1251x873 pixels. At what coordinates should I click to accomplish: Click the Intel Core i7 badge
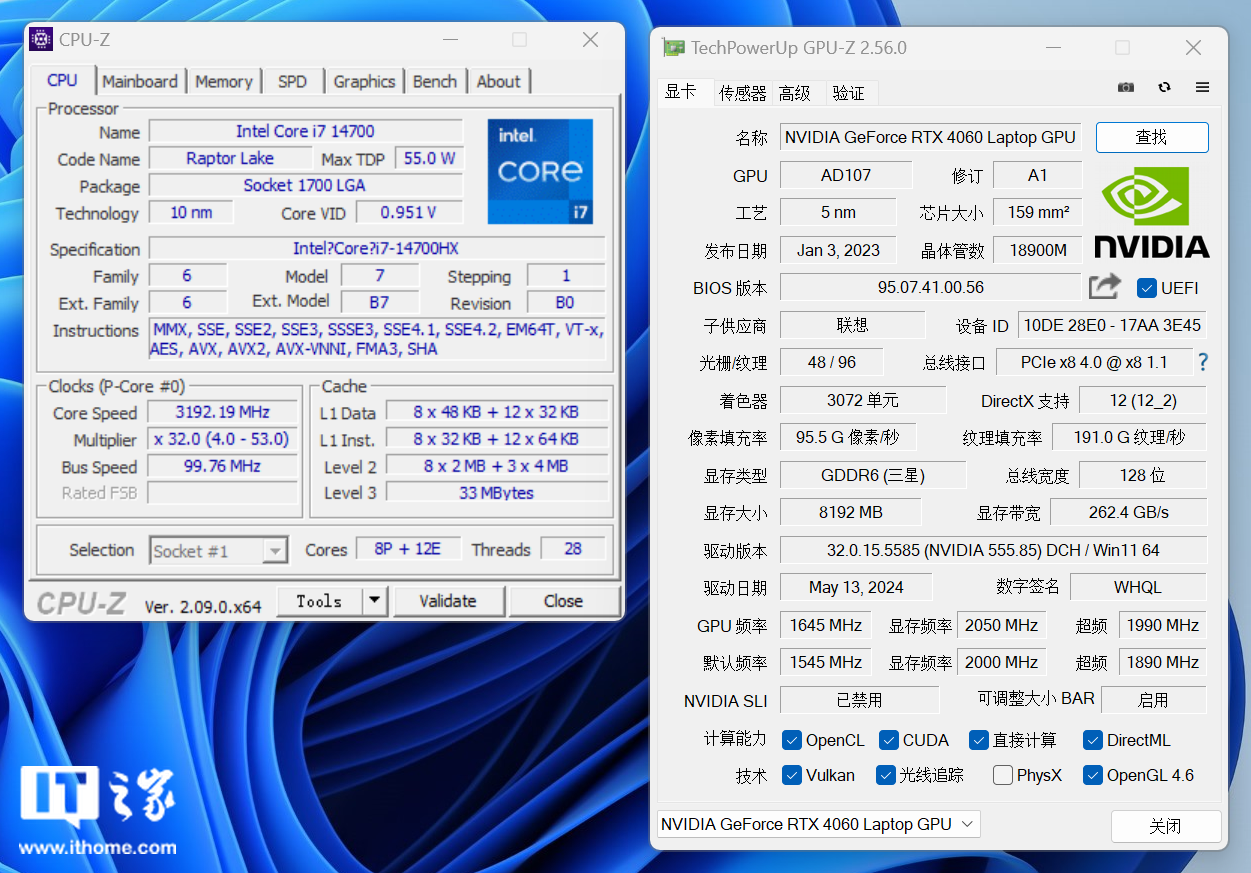click(540, 171)
